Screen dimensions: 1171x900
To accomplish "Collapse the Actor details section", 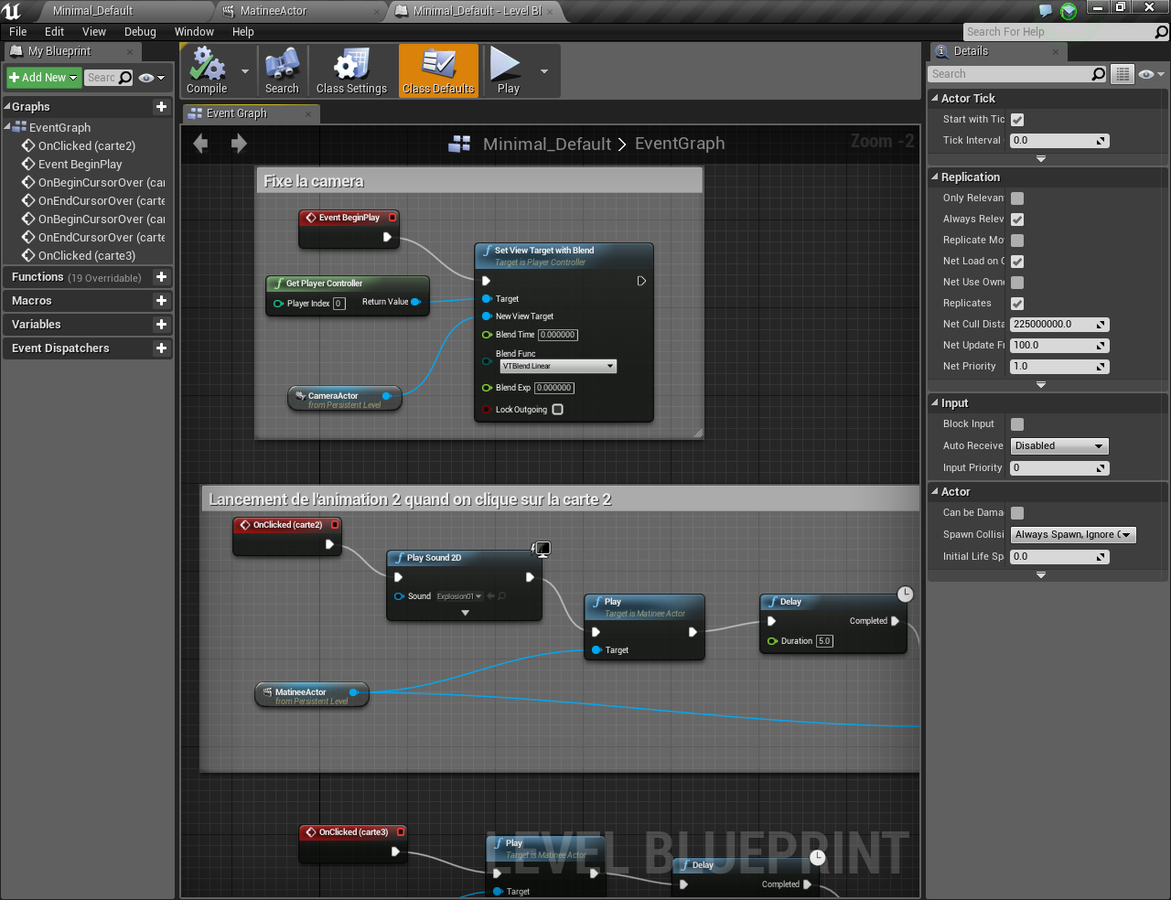I will point(934,491).
